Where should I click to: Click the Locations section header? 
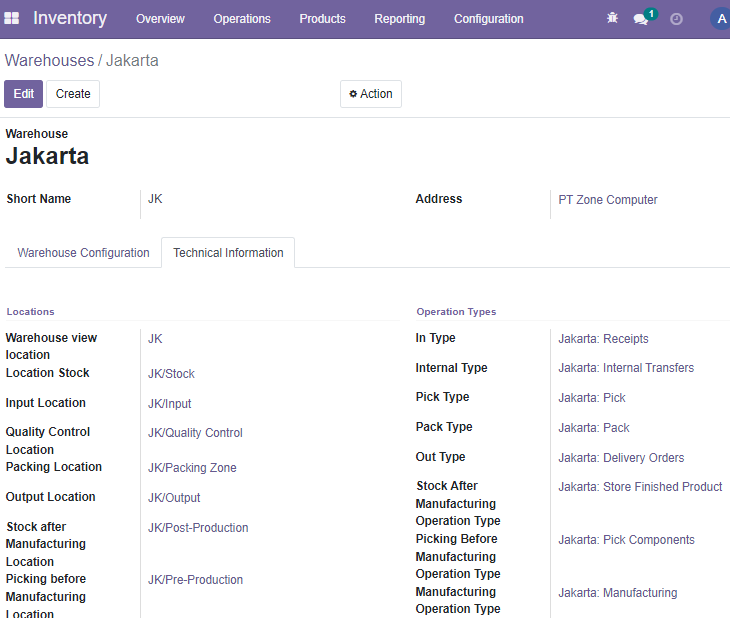[x=30, y=312]
